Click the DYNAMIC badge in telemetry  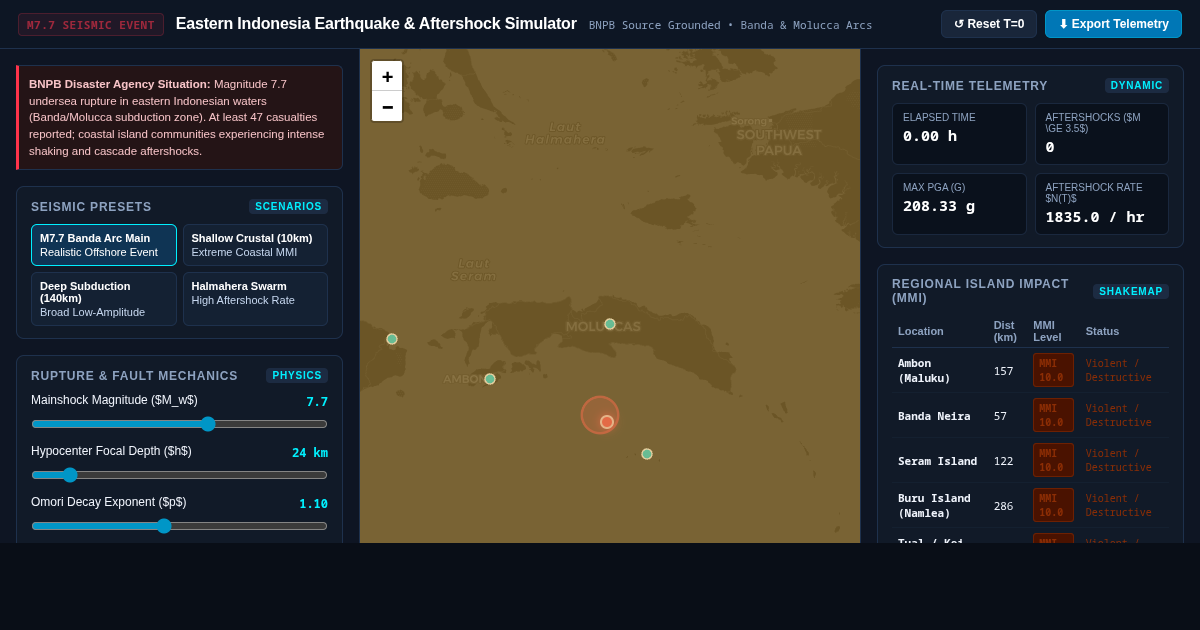click(x=1137, y=85)
